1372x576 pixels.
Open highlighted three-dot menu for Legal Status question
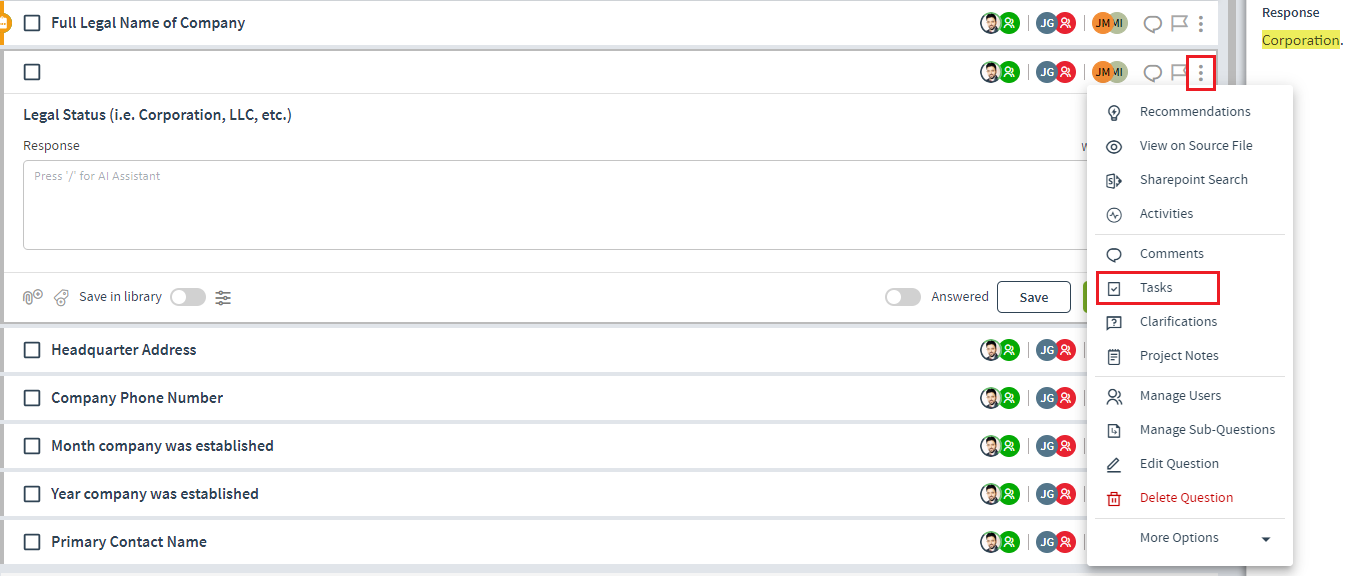[x=1201, y=72]
